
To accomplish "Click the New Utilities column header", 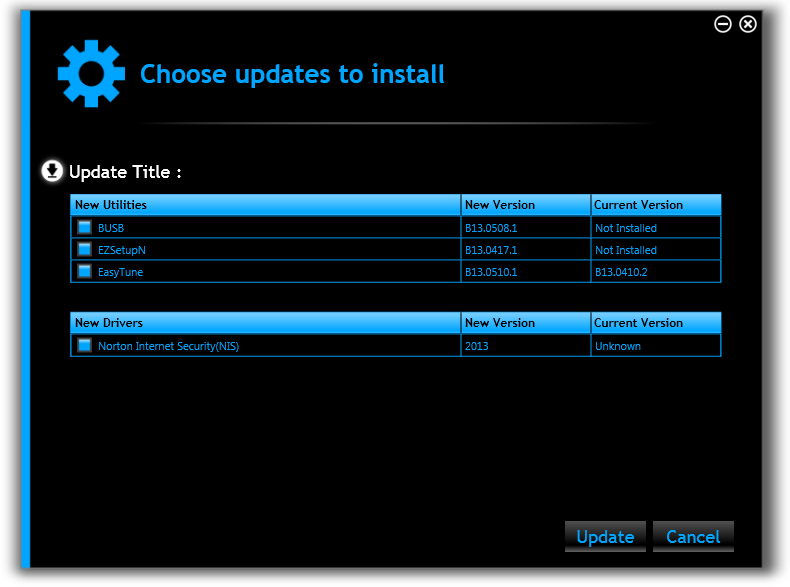I will pyautogui.click(x=266, y=205).
